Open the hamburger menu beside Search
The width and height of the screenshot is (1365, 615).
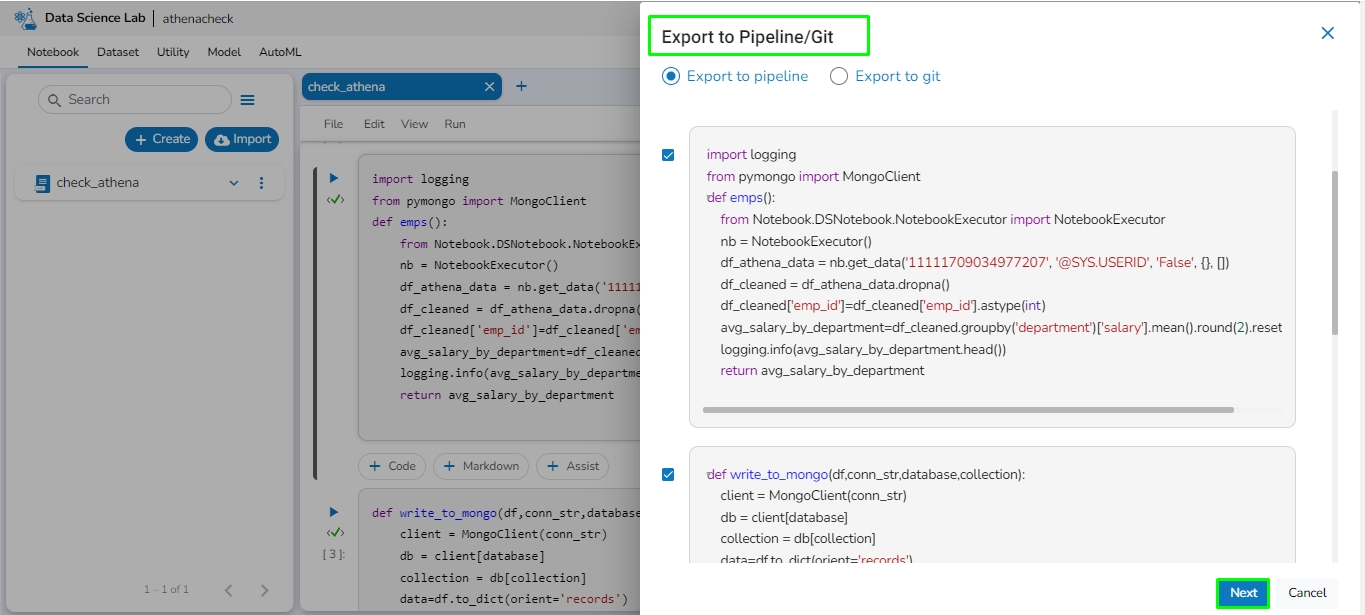point(248,100)
